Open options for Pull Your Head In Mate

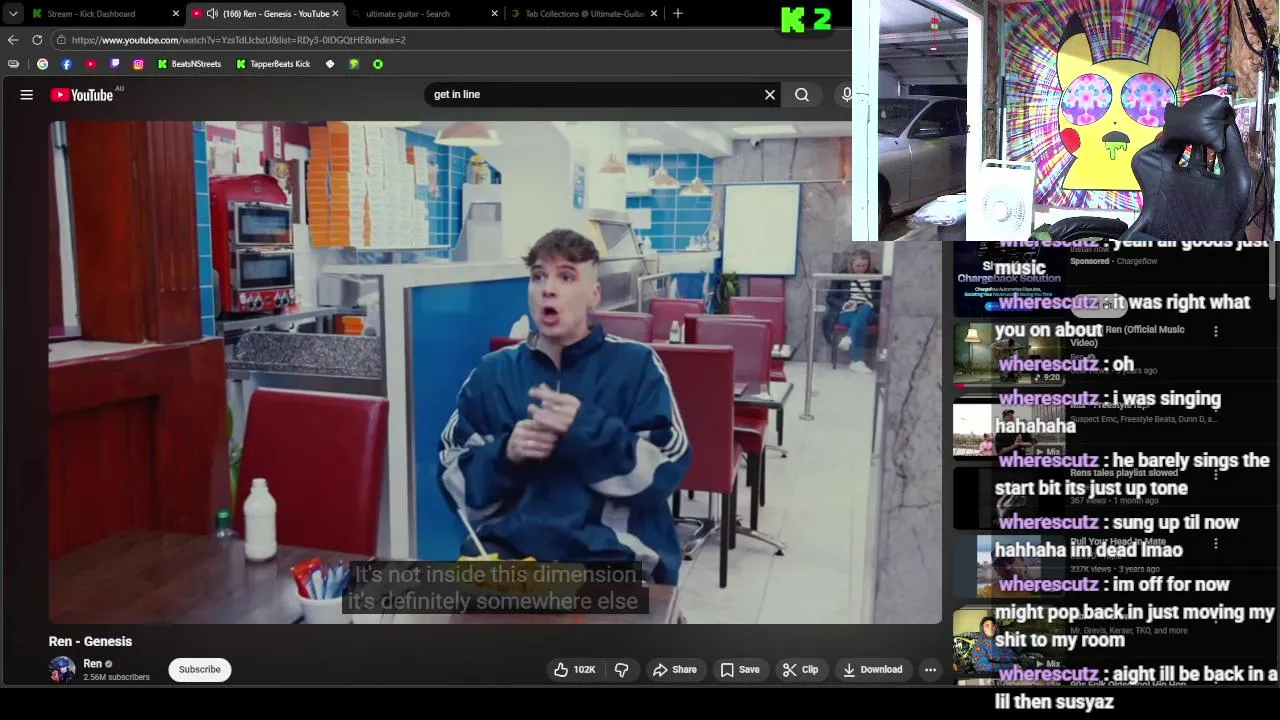point(1216,544)
